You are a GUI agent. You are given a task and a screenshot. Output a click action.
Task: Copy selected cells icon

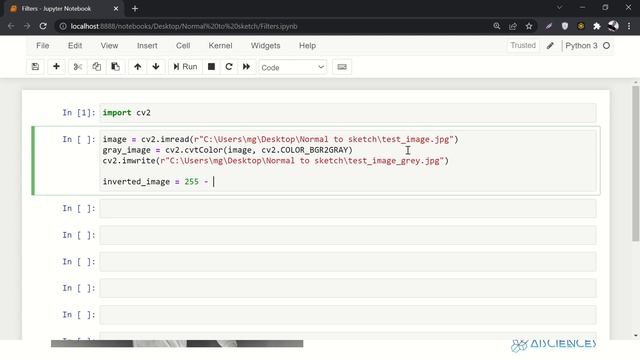97,67
